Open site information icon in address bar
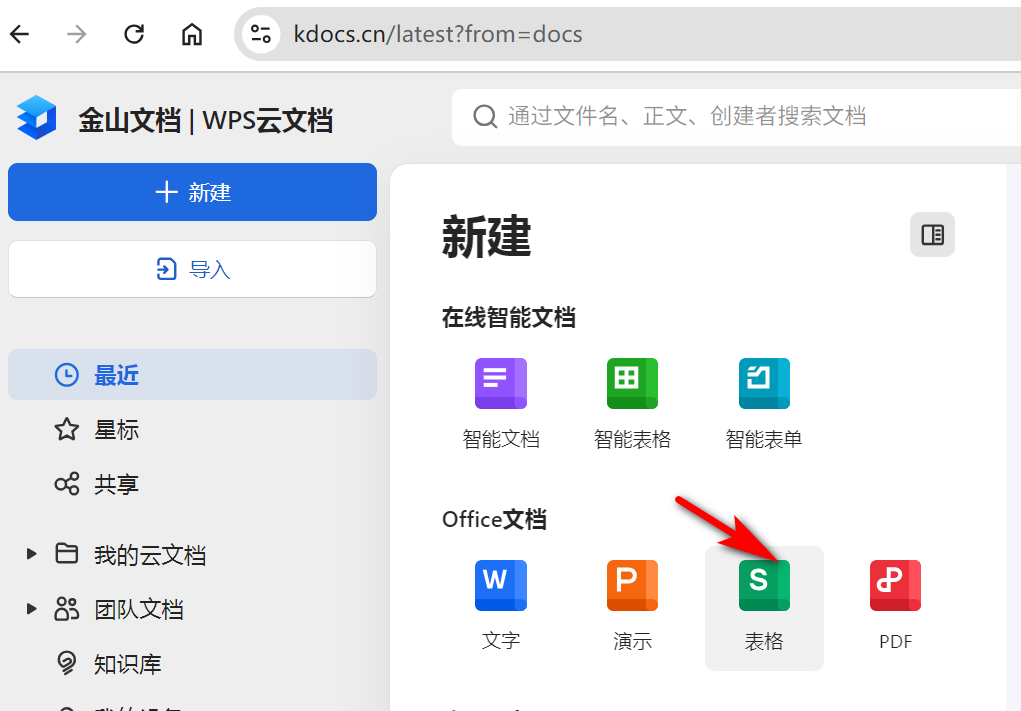 (x=260, y=34)
